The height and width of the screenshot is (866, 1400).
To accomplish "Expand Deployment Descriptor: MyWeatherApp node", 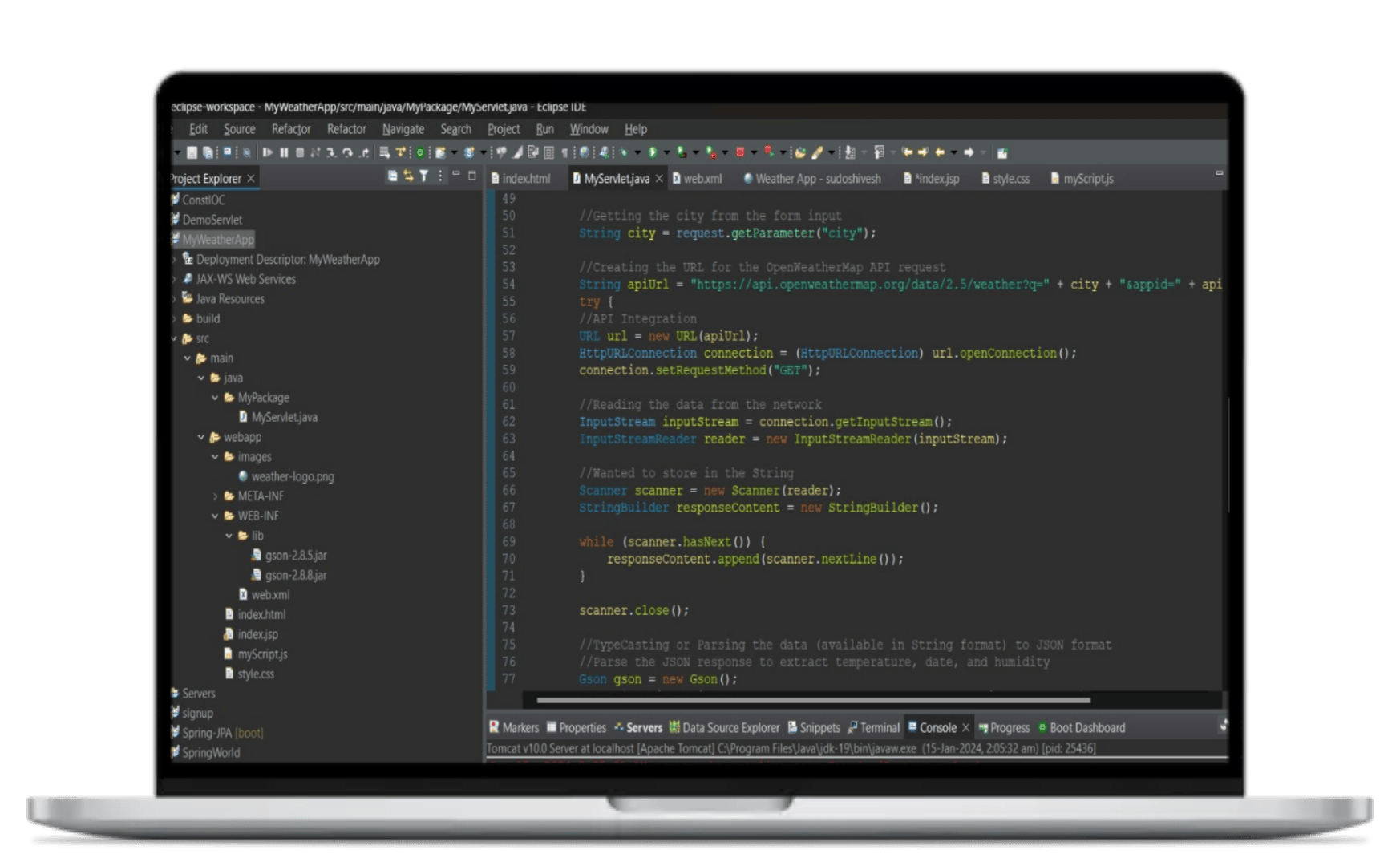I will pos(174,260).
